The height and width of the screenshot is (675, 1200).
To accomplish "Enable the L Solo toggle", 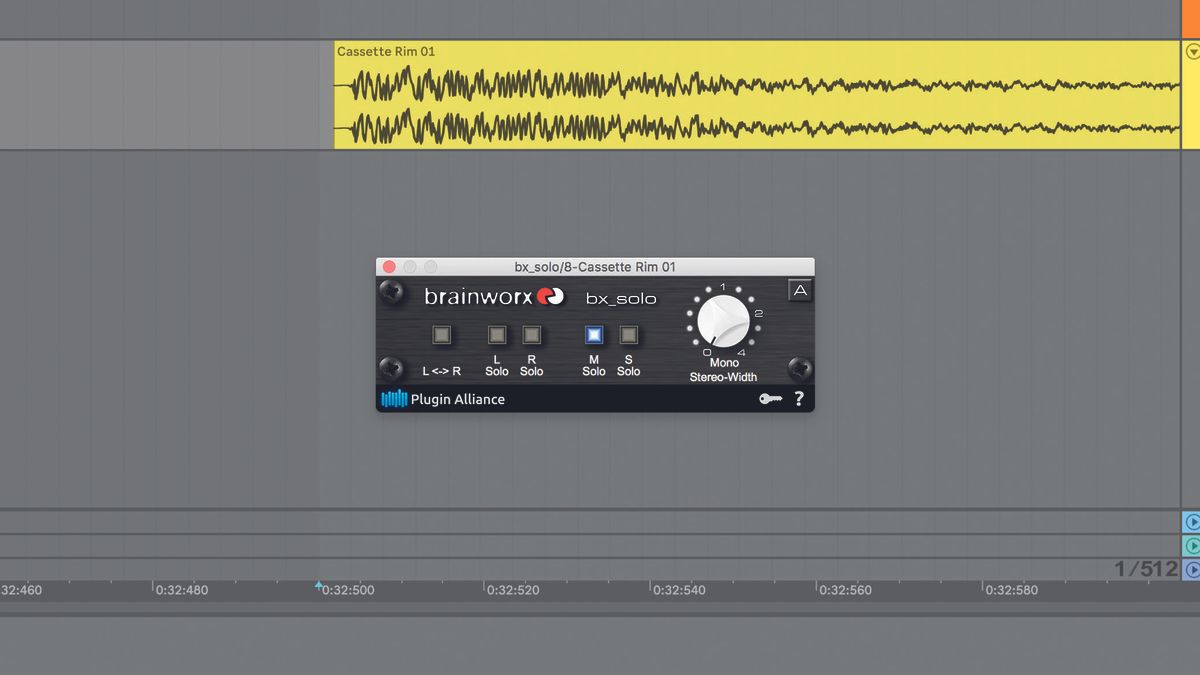I will [x=497, y=334].
